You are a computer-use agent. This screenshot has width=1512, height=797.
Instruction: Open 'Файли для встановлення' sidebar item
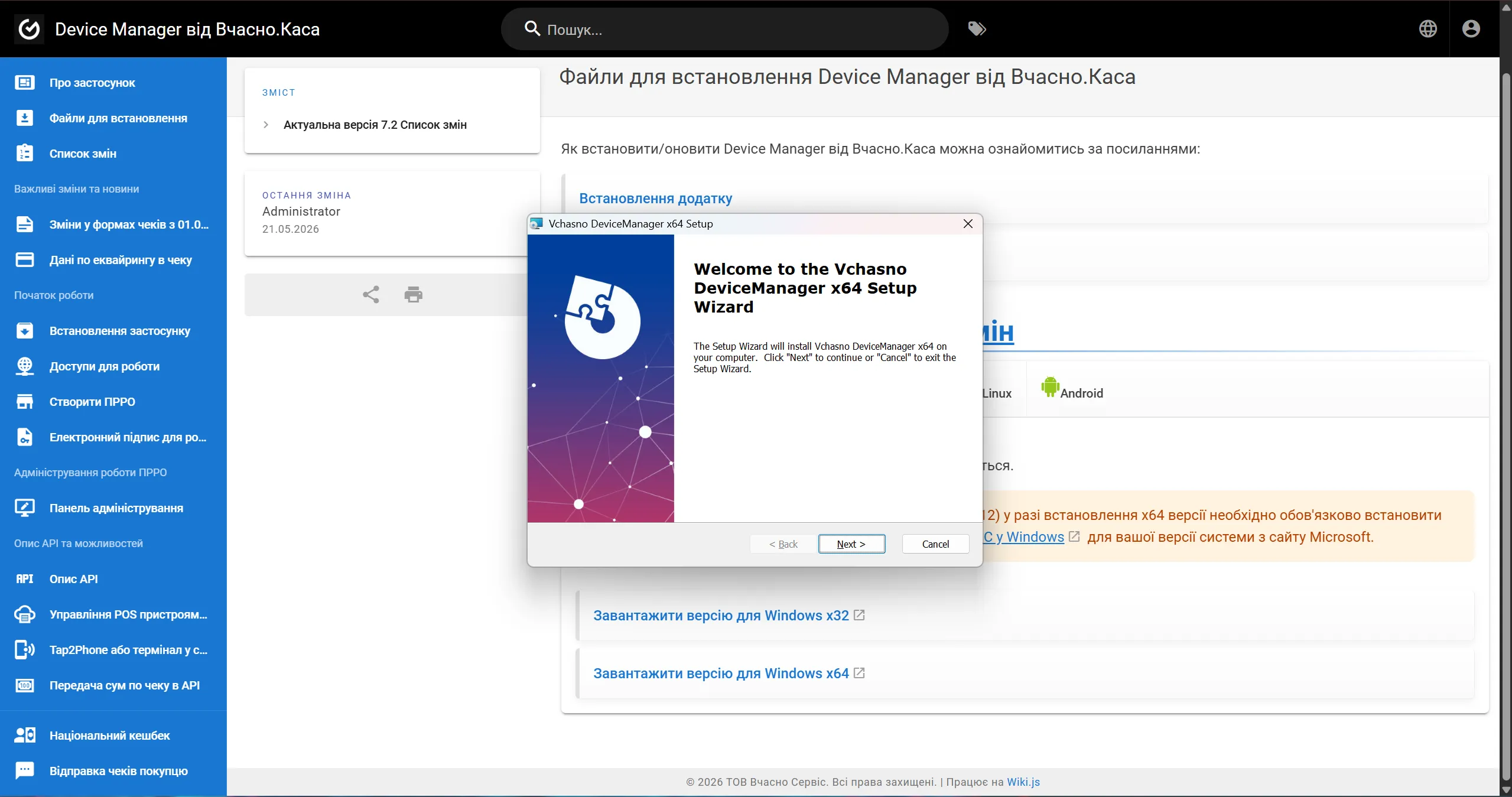tap(113, 118)
